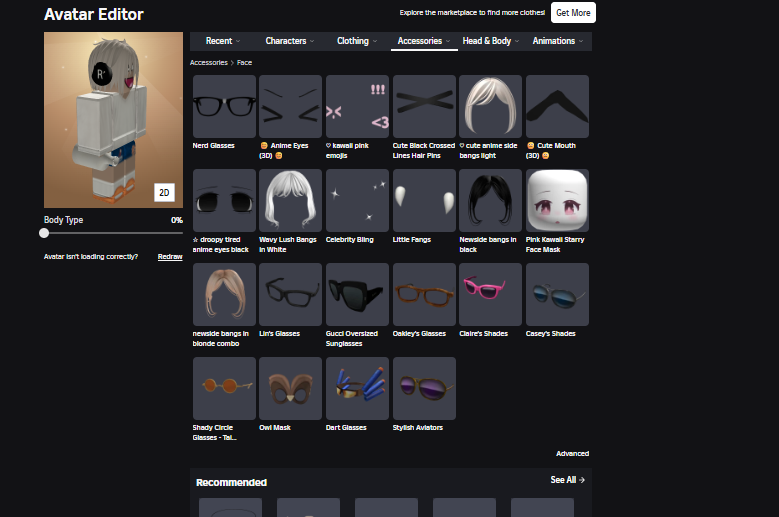Equip the Gucci Oversized Sunglasses
Screen dimensions: 779x517
[357, 295]
